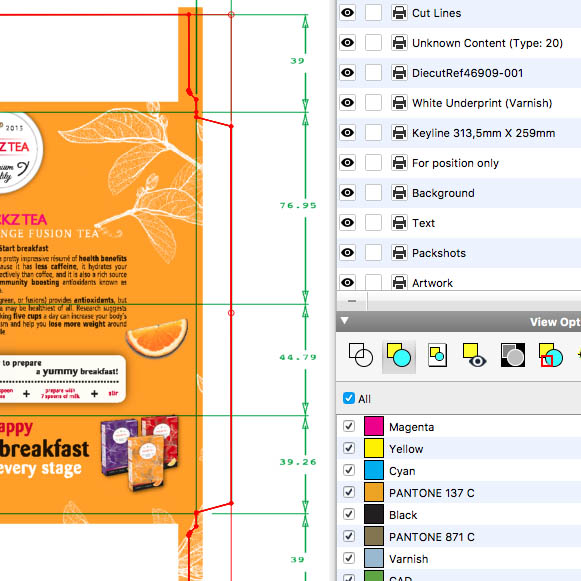This screenshot has width=581, height=581.
Task: Click the 39.26 dimension label
Action: (x=298, y=462)
